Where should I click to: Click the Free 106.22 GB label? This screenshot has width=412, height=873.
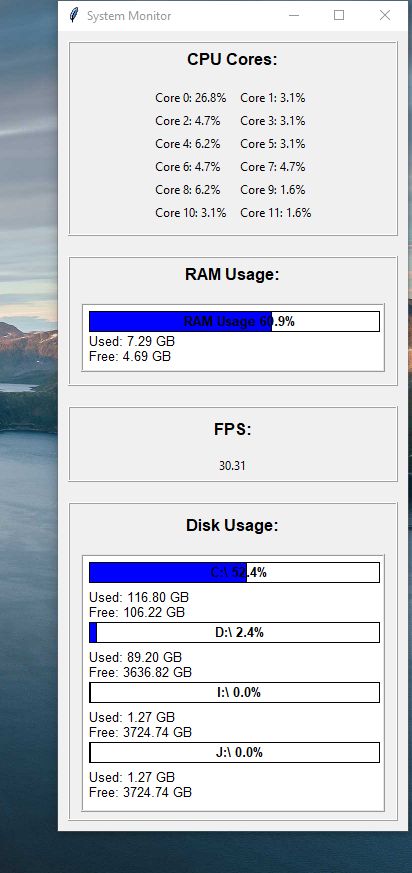point(137,612)
